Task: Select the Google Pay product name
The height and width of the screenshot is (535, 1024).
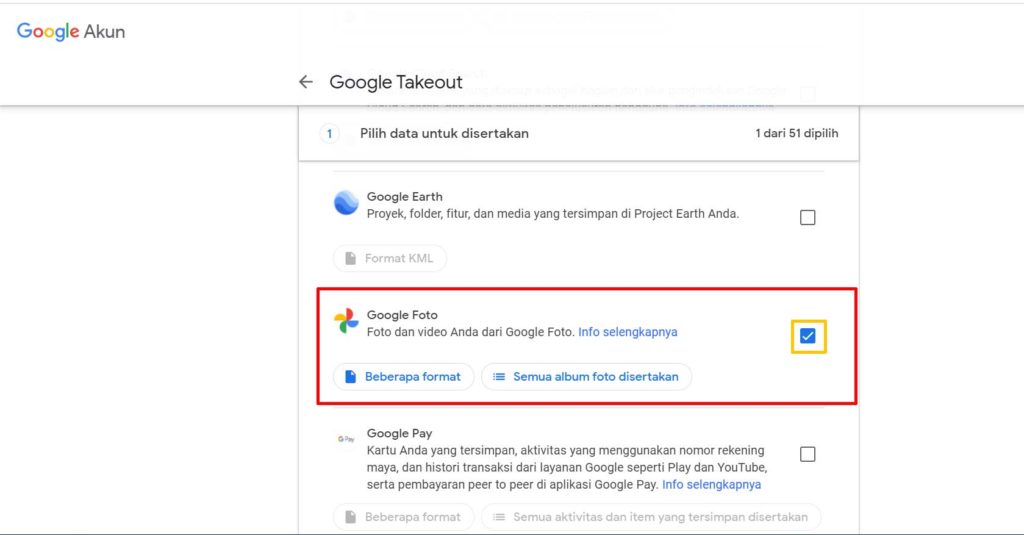Action: coord(399,433)
